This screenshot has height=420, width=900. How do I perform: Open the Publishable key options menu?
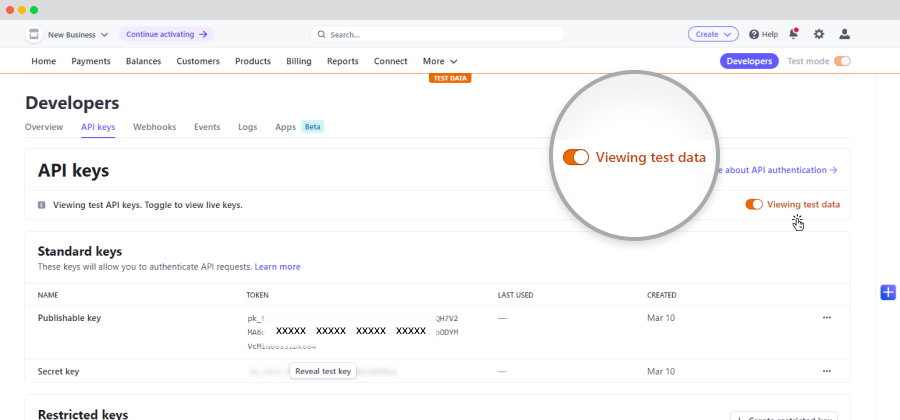827,317
